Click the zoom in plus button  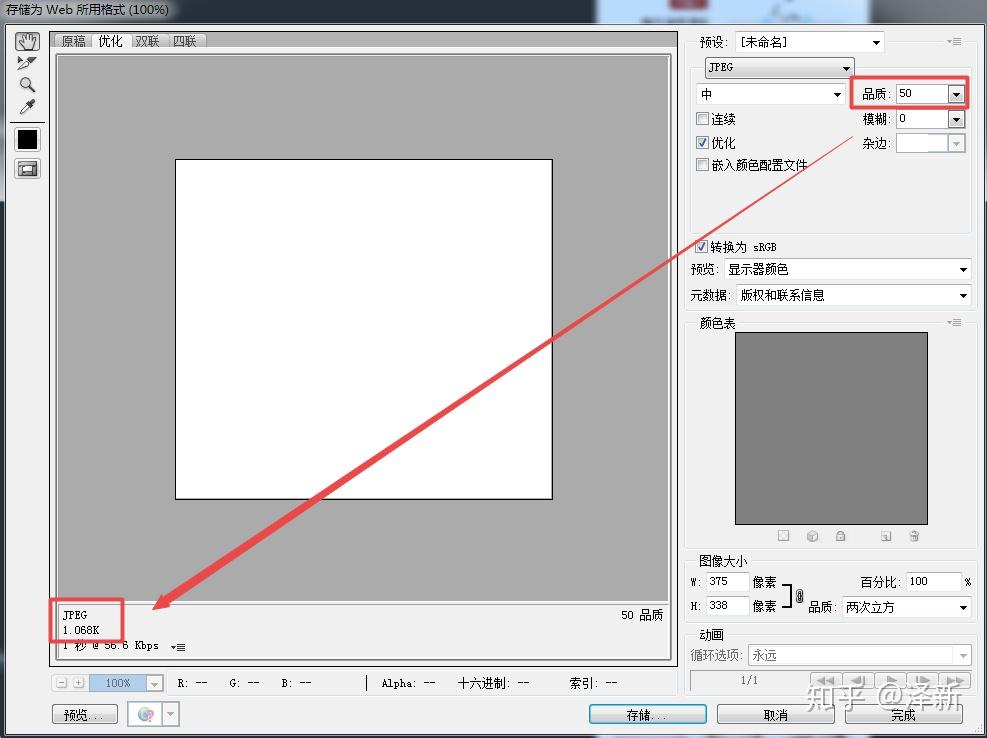pyautogui.click(x=79, y=683)
